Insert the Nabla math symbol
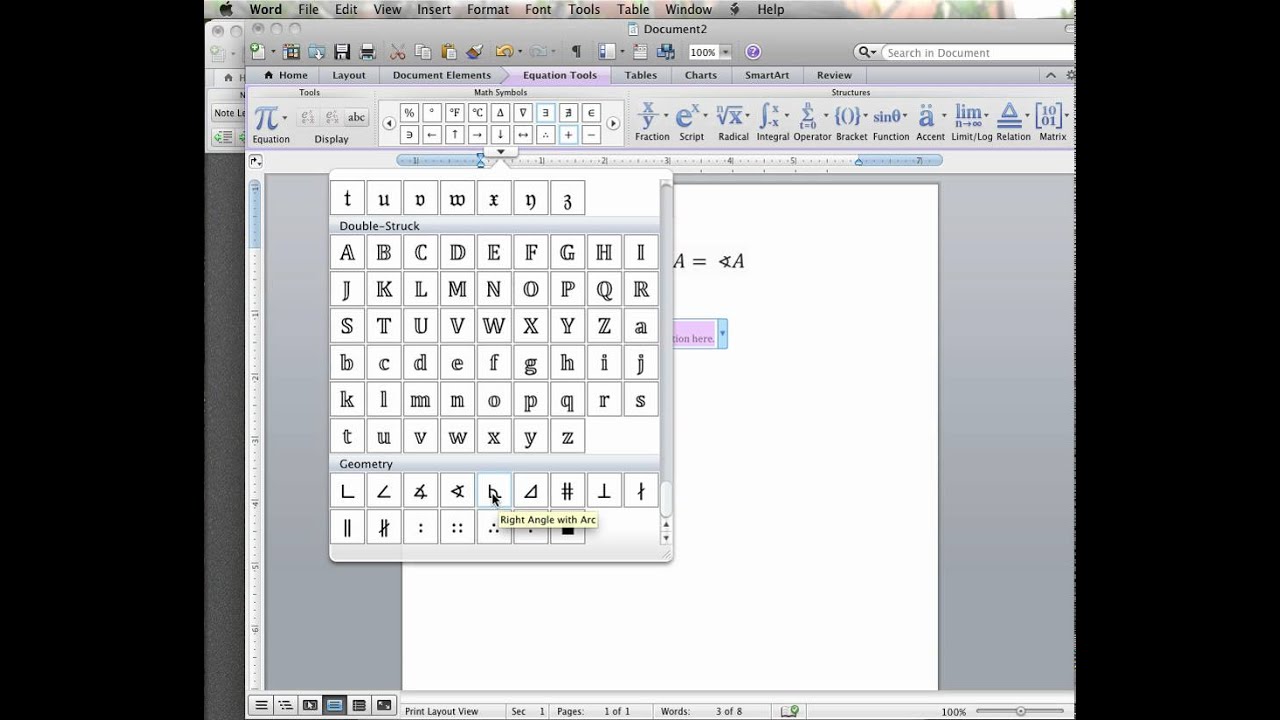The height and width of the screenshot is (720, 1280). (x=523, y=112)
